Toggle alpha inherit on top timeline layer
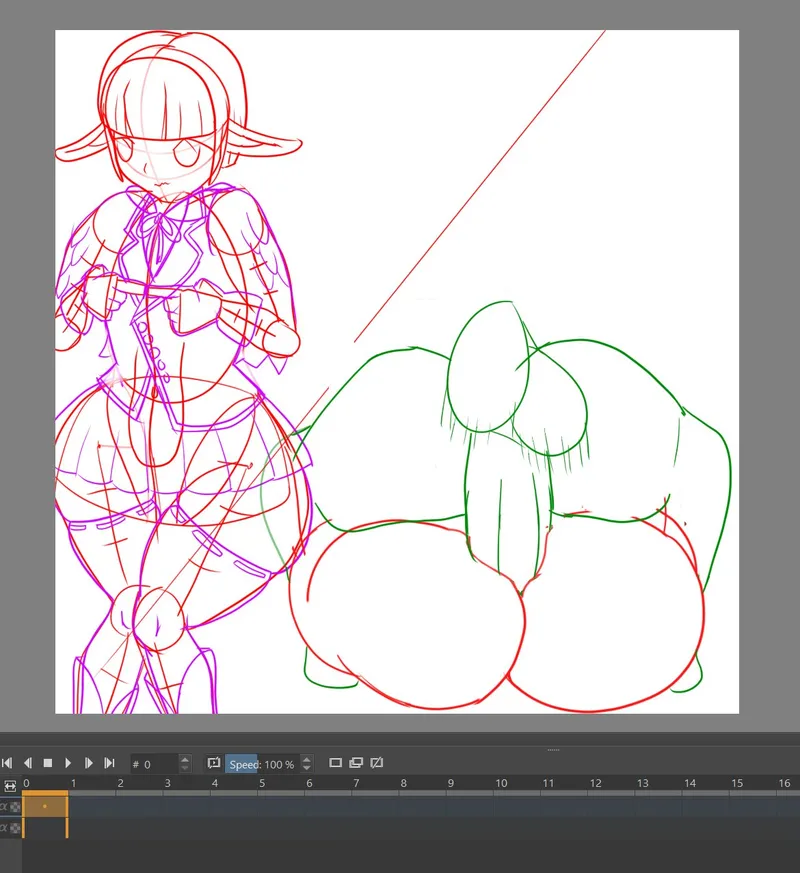Image resolution: width=800 pixels, height=873 pixels. [4, 806]
